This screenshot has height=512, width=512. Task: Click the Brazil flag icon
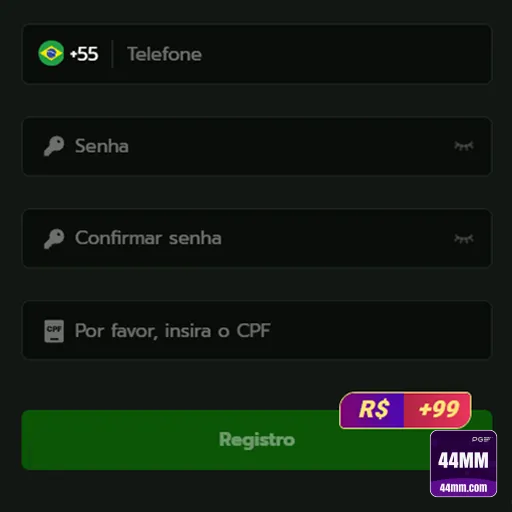(51, 53)
